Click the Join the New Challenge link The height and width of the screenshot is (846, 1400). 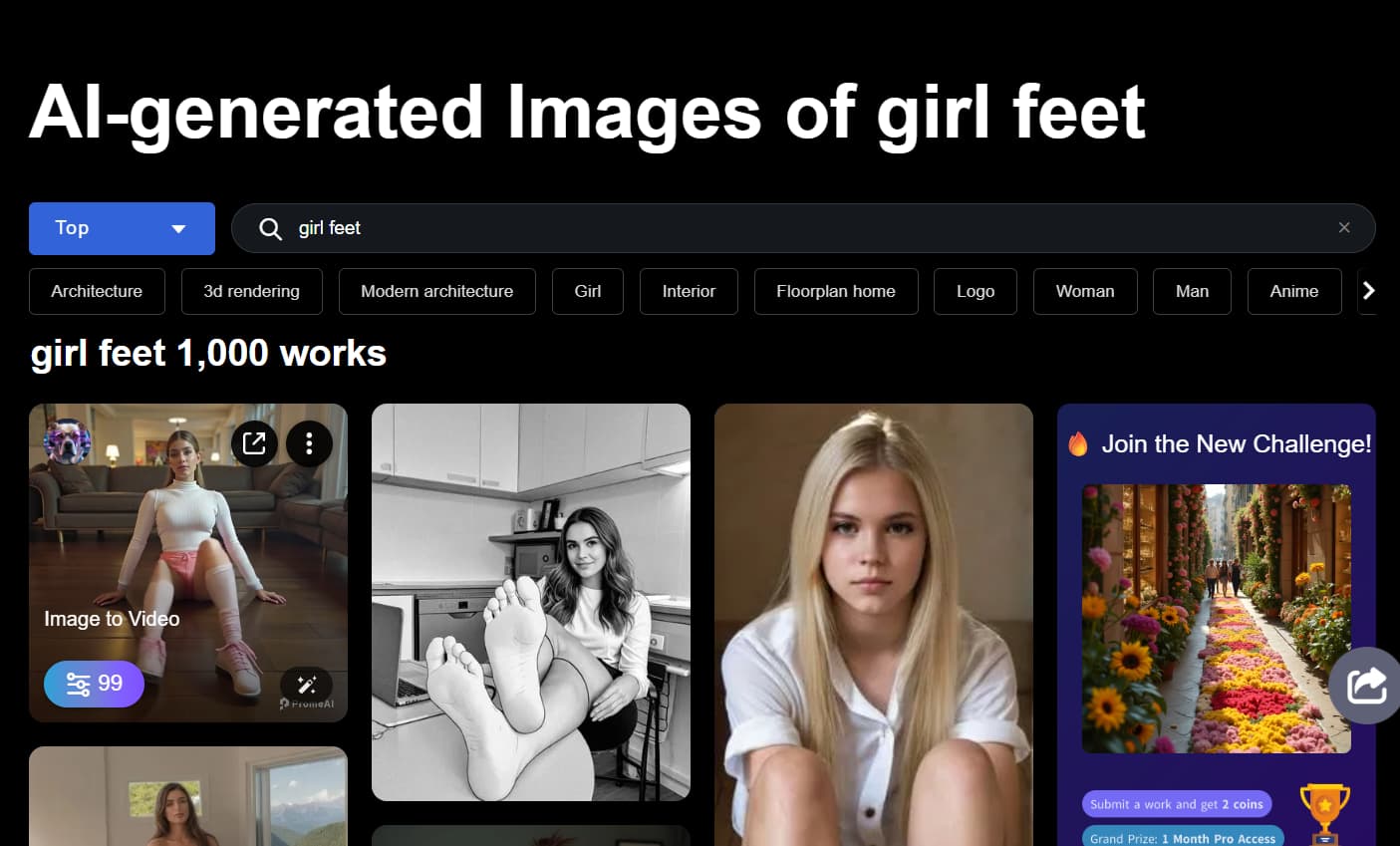(x=1236, y=443)
